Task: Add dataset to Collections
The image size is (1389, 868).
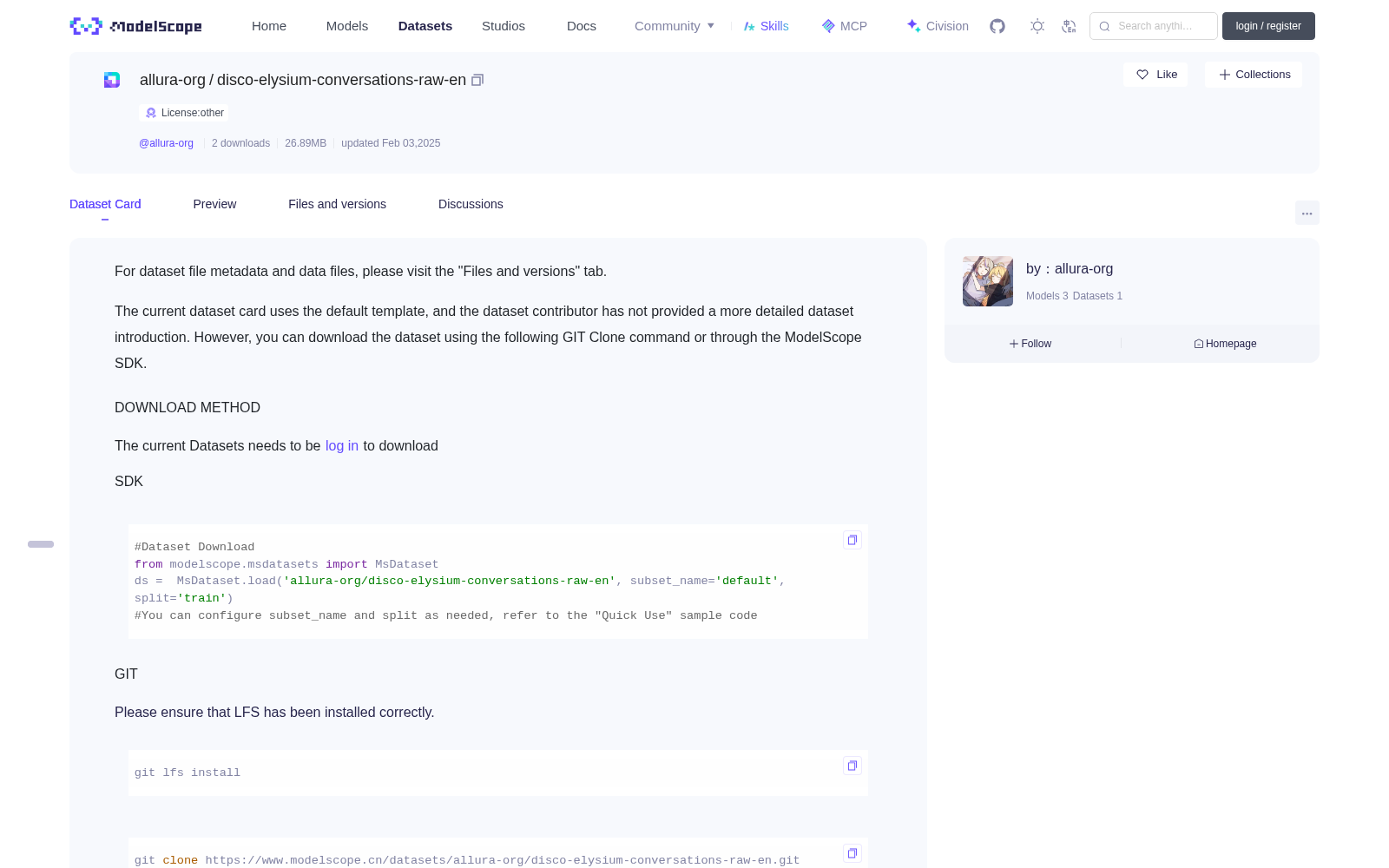Action: [1254, 75]
